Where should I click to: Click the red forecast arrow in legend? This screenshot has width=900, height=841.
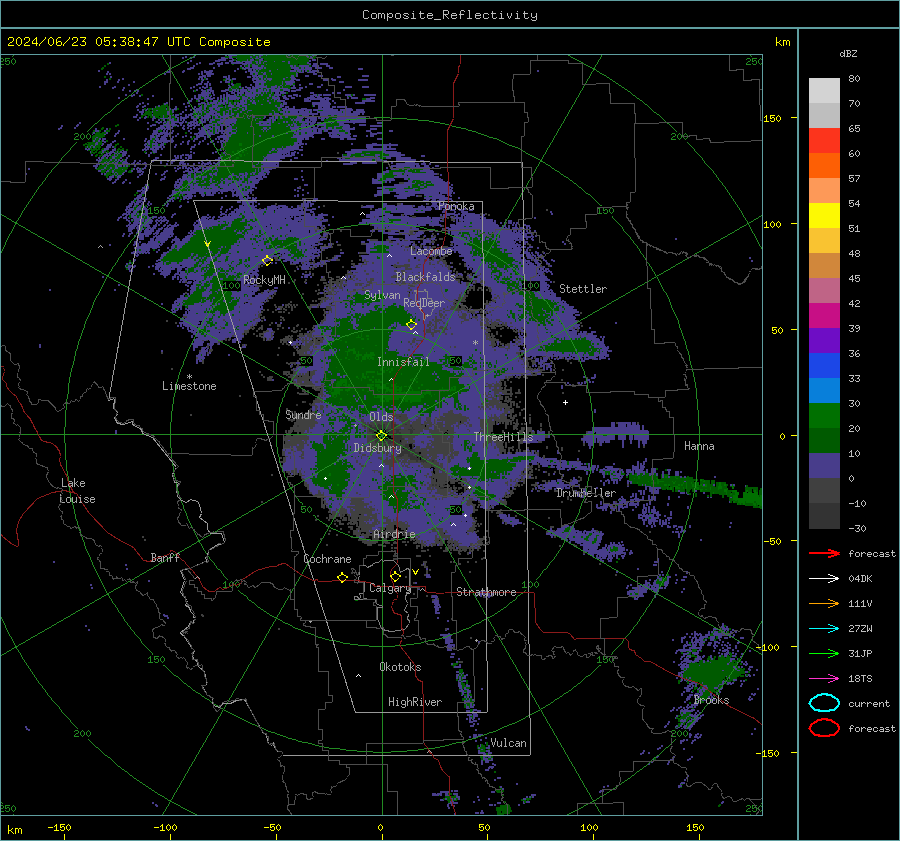pyautogui.click(x=824, y=553)
